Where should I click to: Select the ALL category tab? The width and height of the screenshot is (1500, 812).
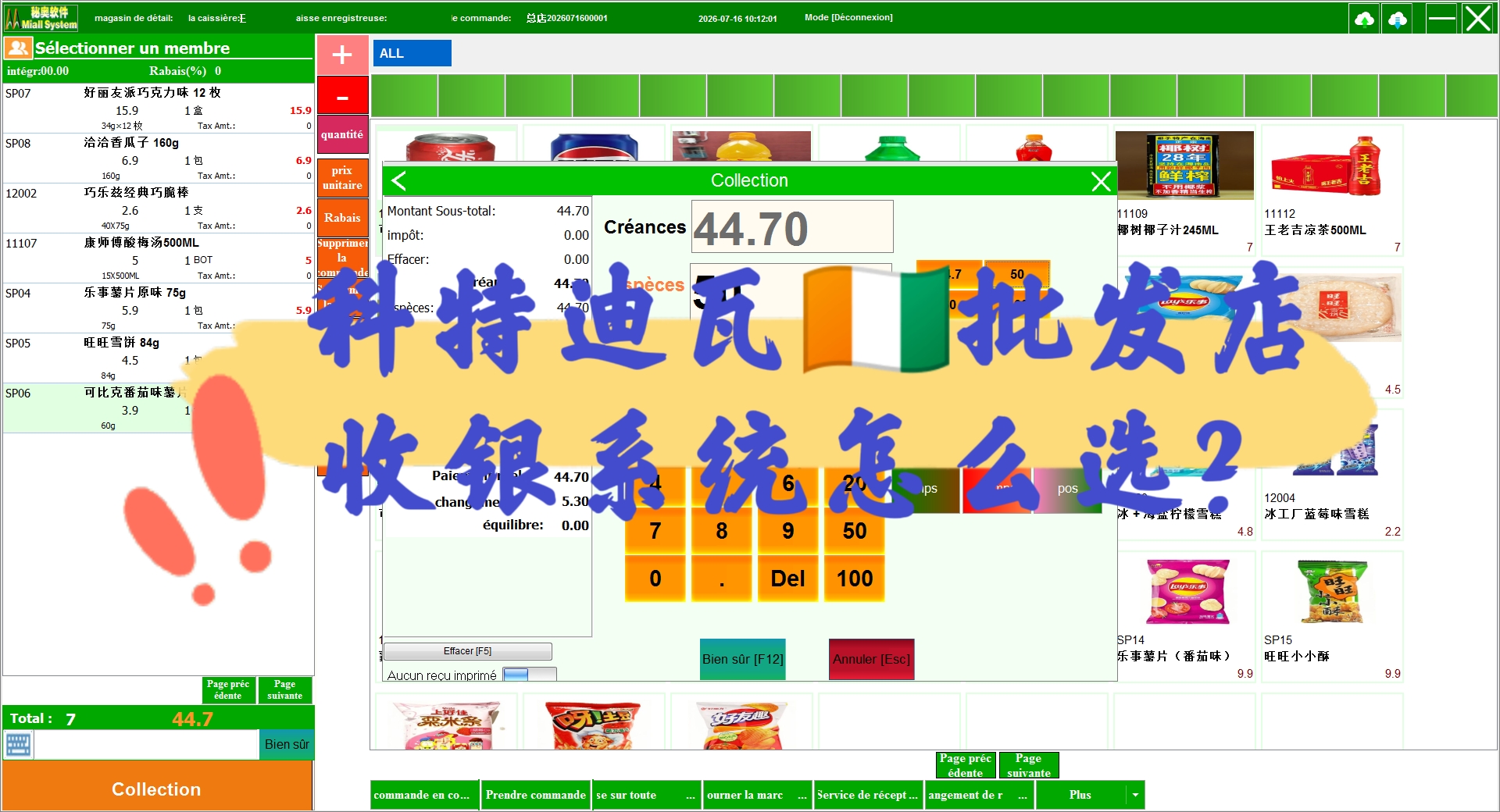[x=412, y=53]
